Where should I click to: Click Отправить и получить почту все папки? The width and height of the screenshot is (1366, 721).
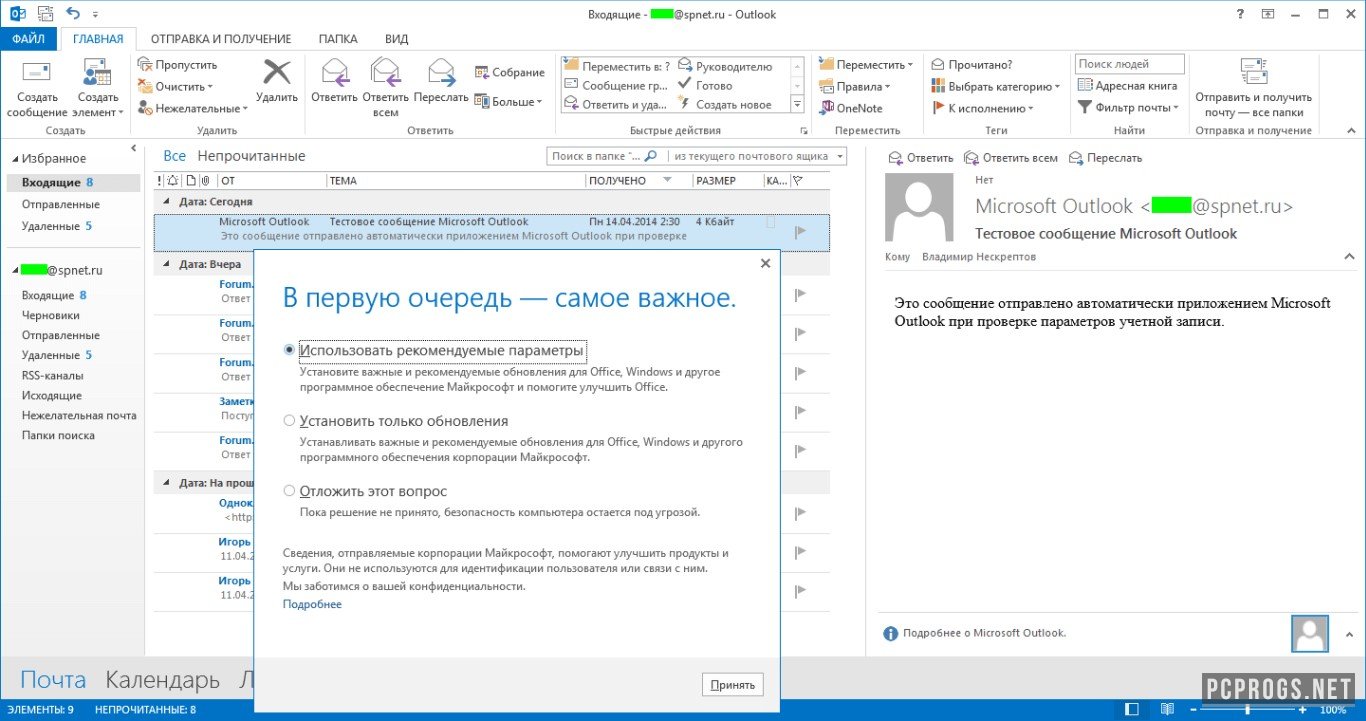[1253, 88]
